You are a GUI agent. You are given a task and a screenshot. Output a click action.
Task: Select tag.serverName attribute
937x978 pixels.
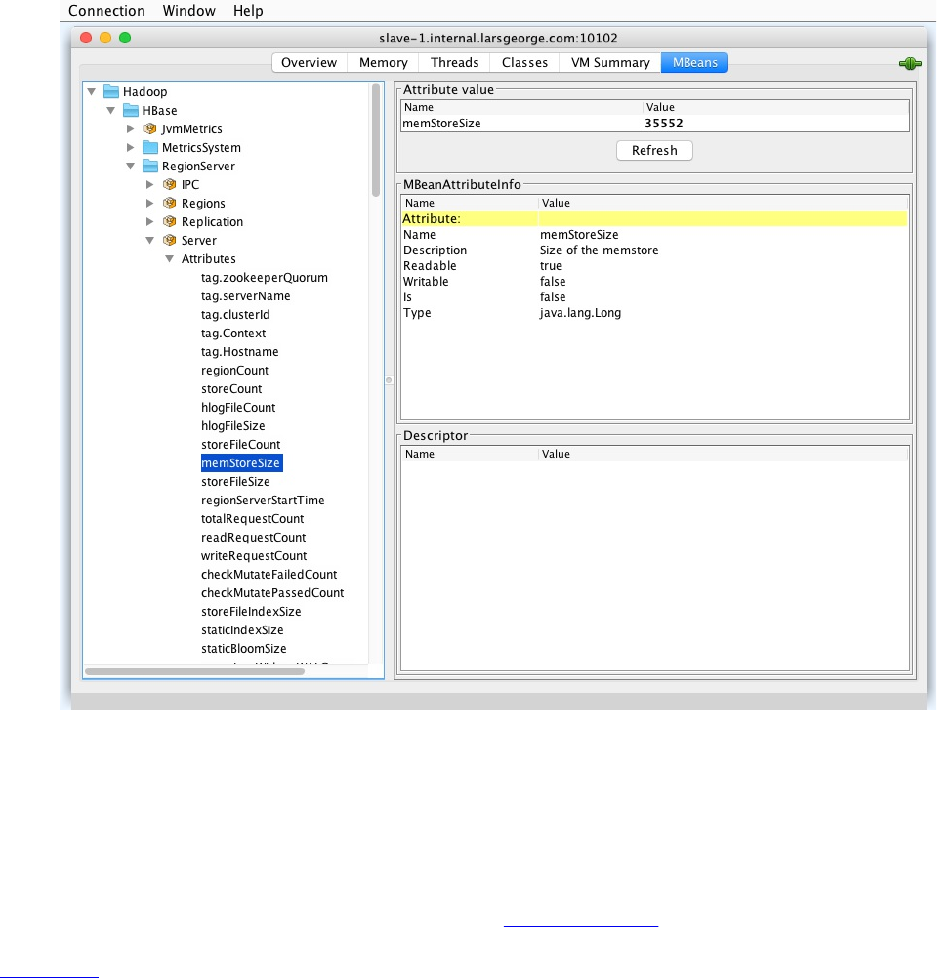pyautogui.click(x=245, y=296)
